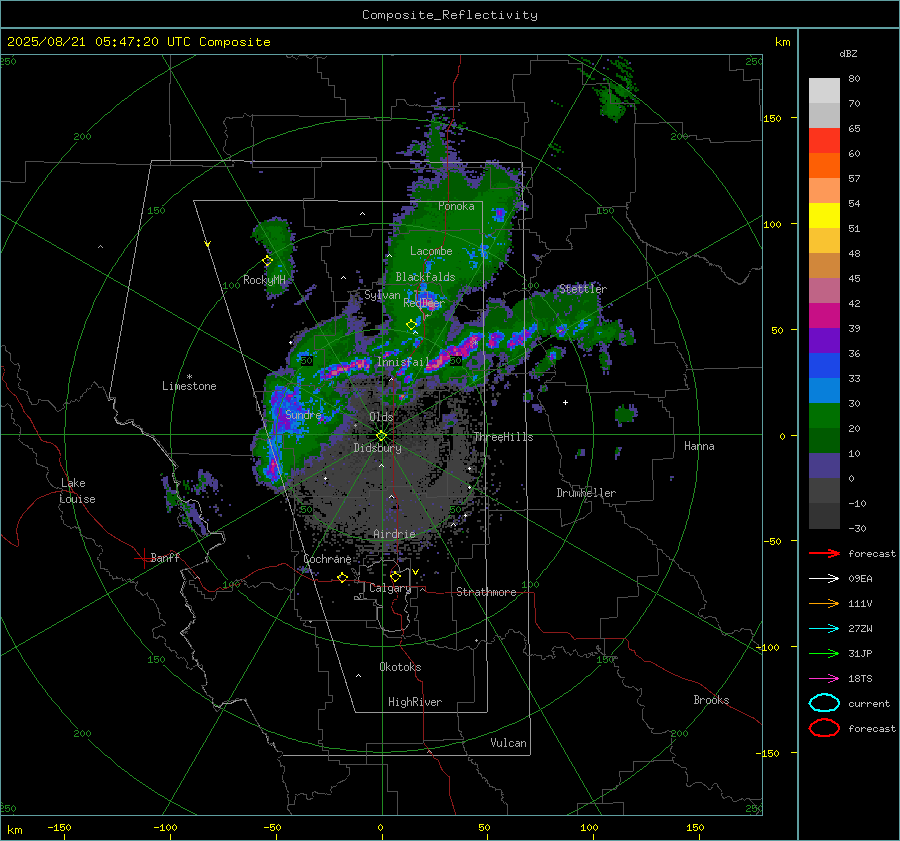Select the Stettler label
900x841 pixels.
[583, 289]
